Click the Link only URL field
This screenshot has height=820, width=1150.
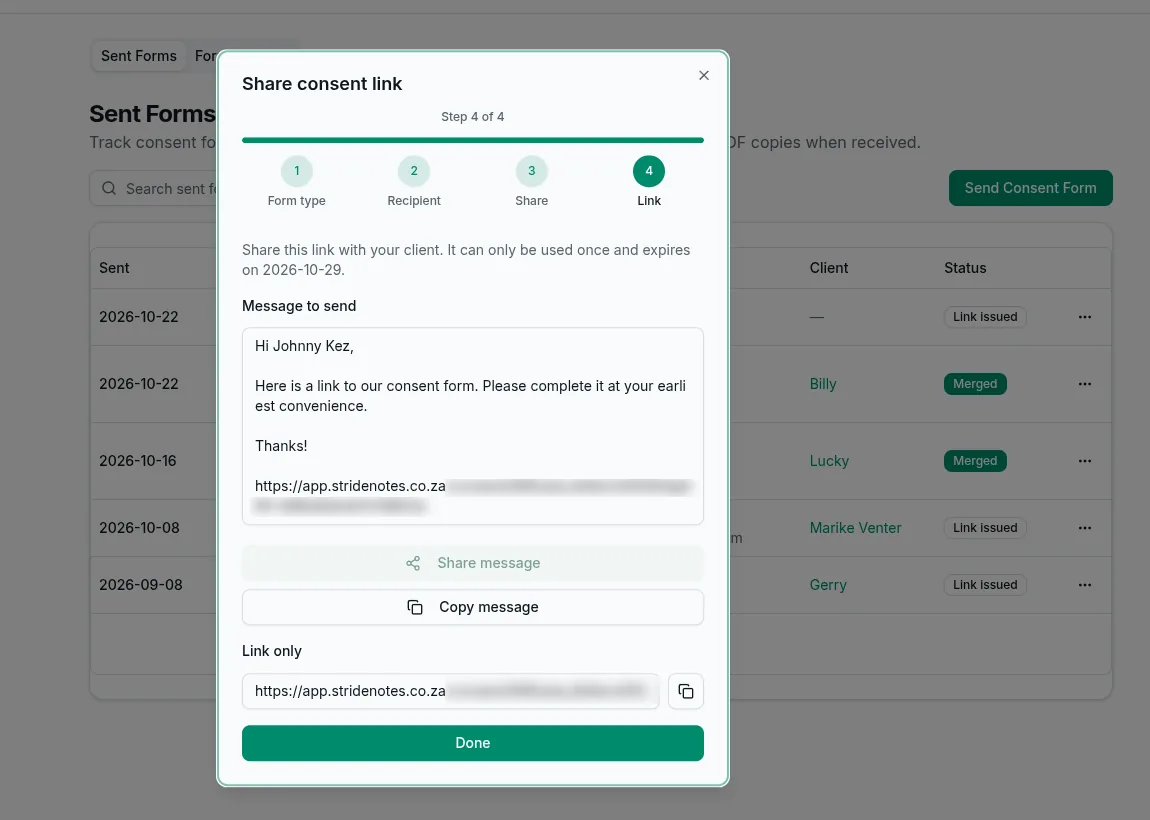(450, 691)
